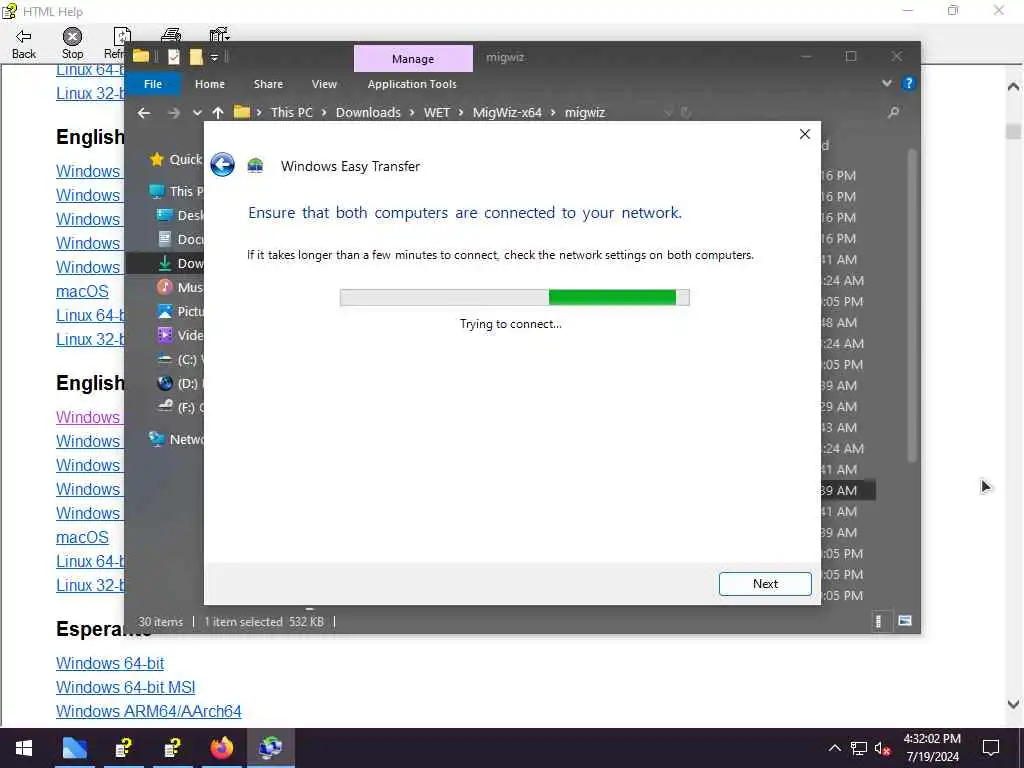Switch Explorer to details view

(x=878, y=621)
